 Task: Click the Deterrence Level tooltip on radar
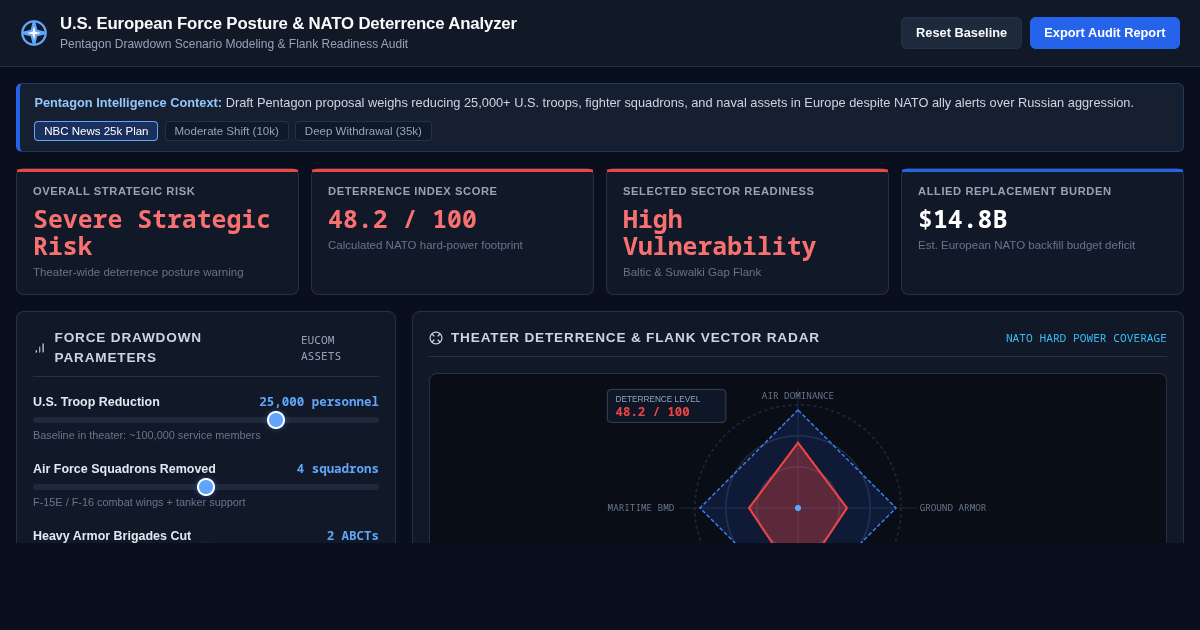666,406
